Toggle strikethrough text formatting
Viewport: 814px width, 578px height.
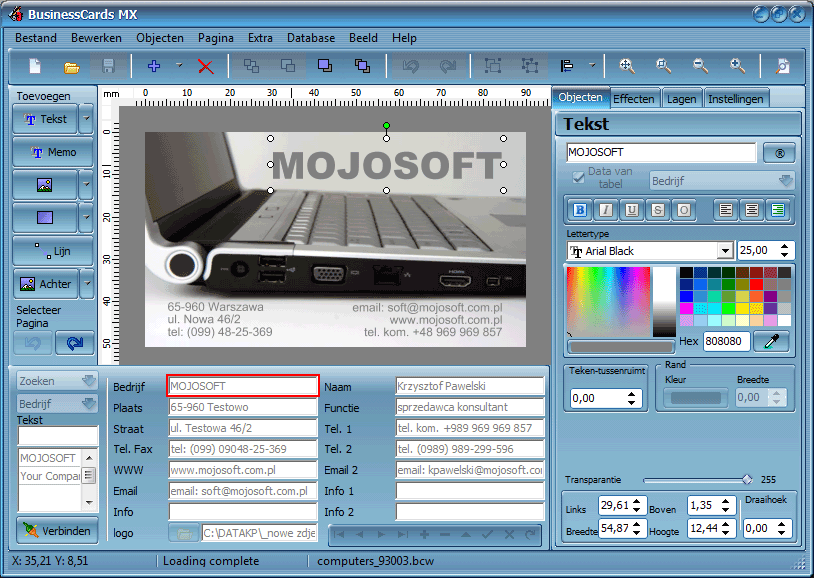tap(658, 210)
